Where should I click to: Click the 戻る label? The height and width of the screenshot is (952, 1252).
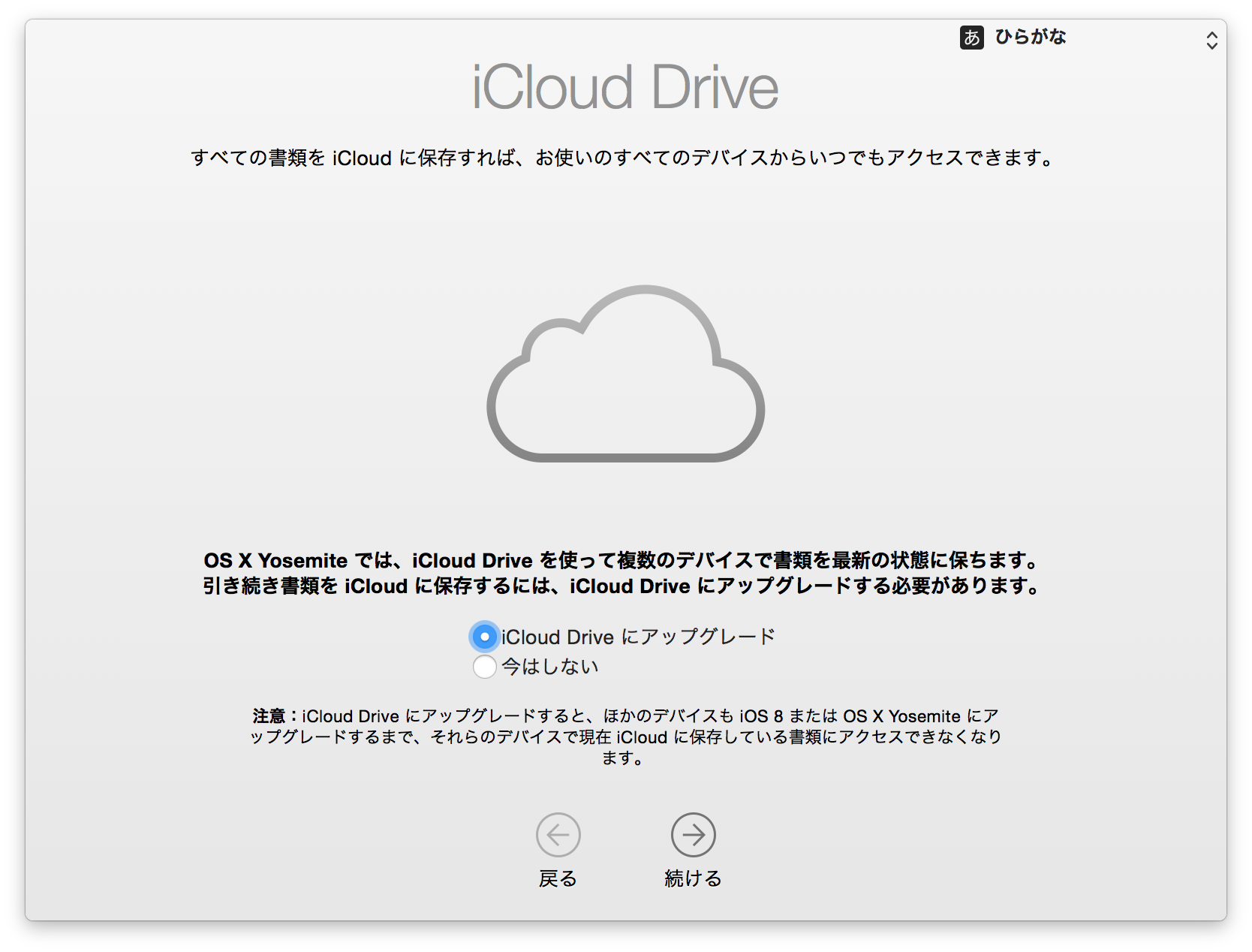pos(558,878)
